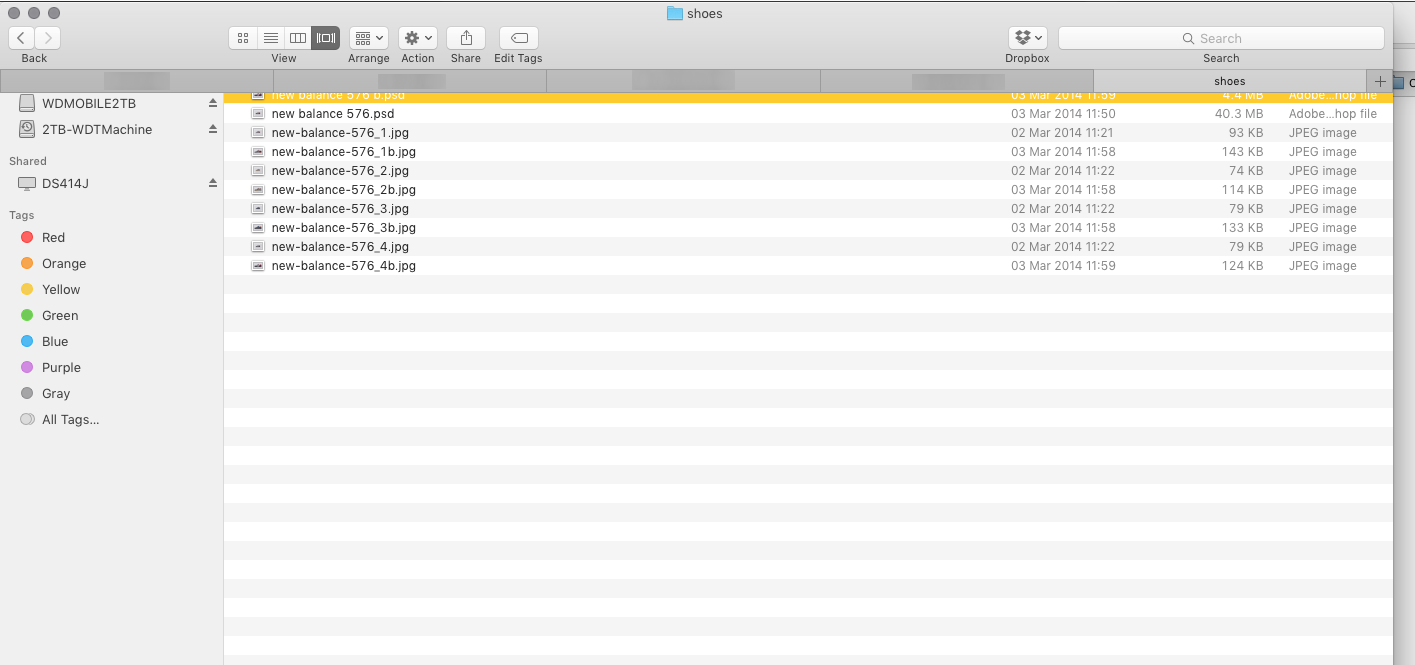Click the 93 KB size cell
This screenshot has height=665, width=1415.
coord(1246,133)
